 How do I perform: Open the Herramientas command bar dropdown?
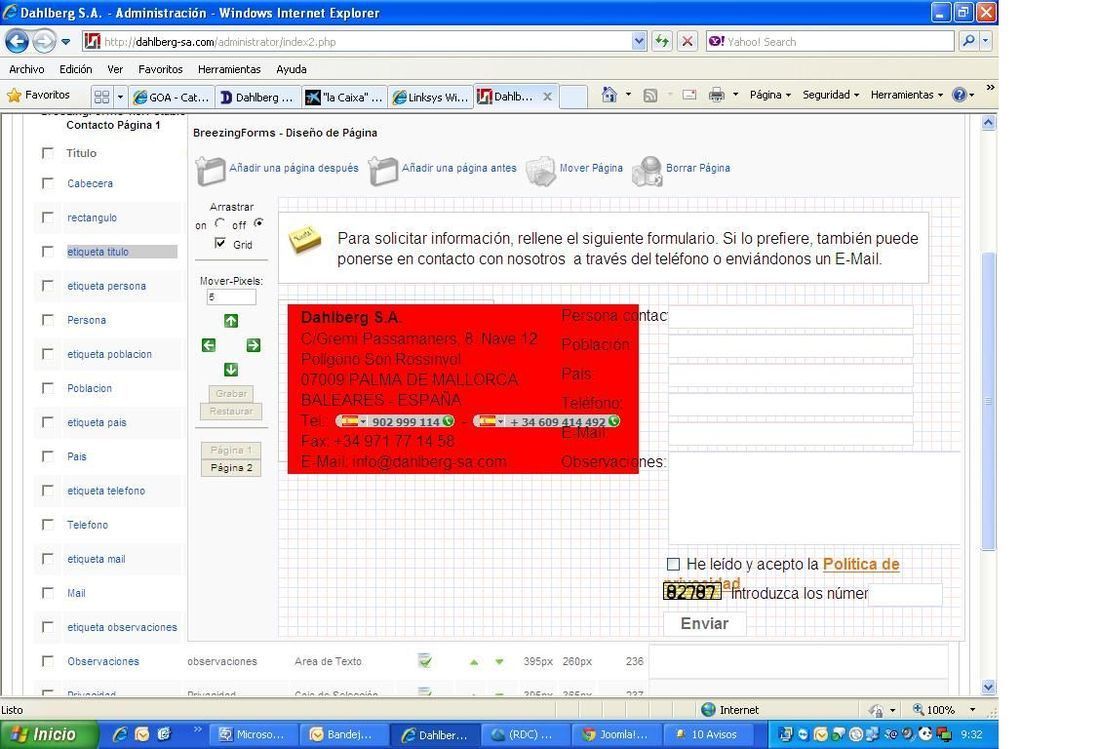click(906, 95)
